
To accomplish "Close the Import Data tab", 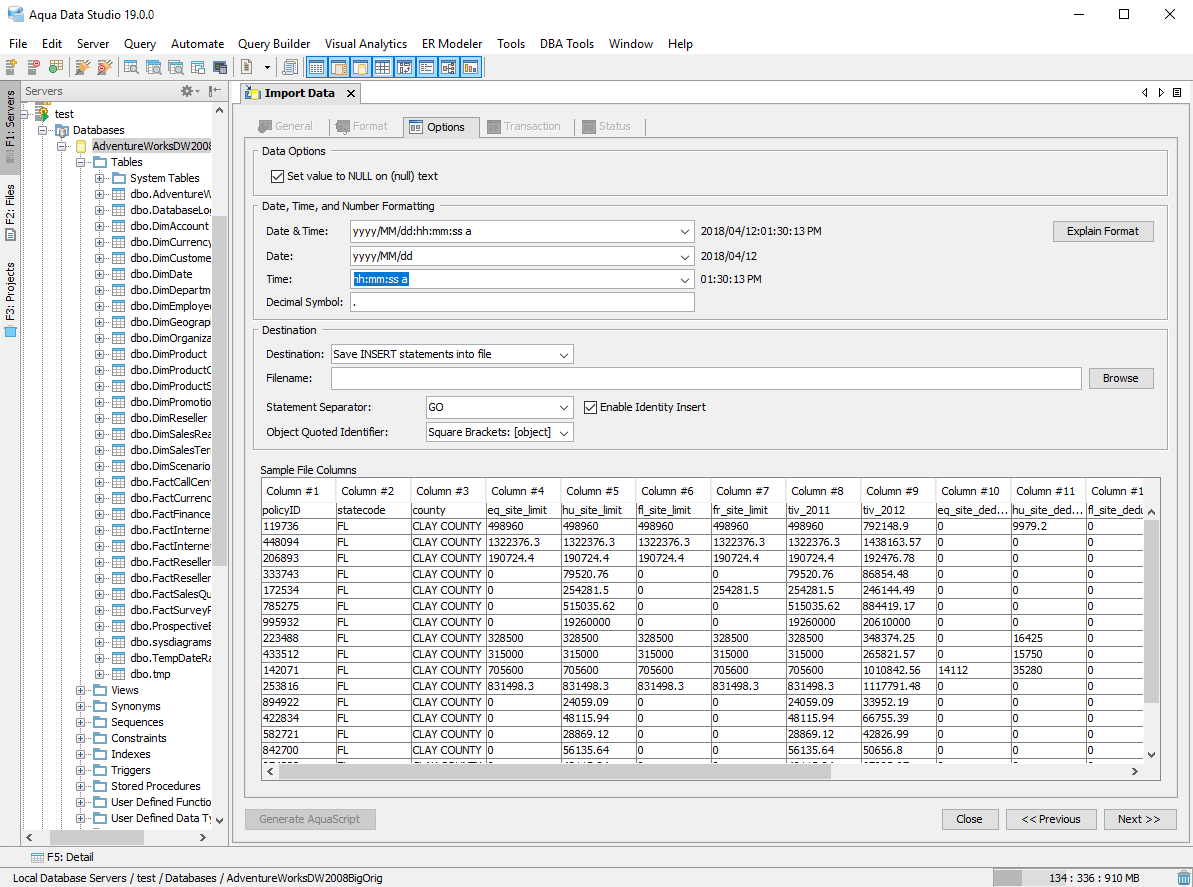I will click(x=351, y=94).
